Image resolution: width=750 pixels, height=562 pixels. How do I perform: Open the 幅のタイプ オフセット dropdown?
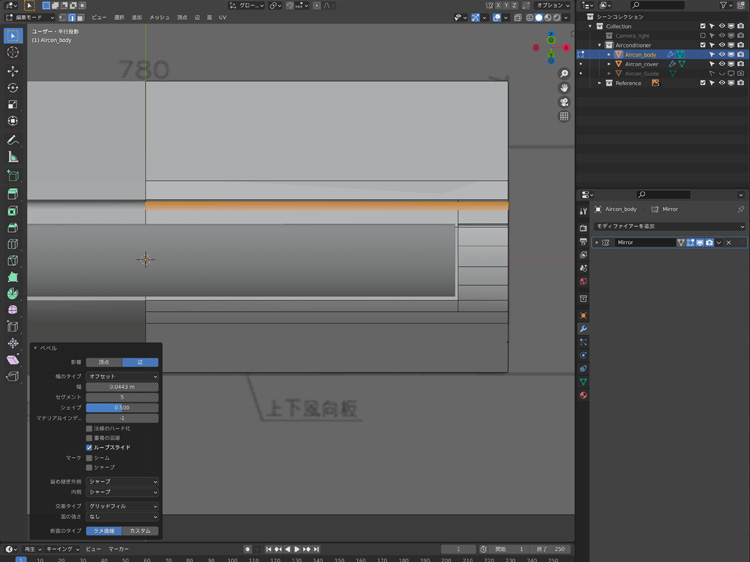pyautogui.click(x=122, y=376)
